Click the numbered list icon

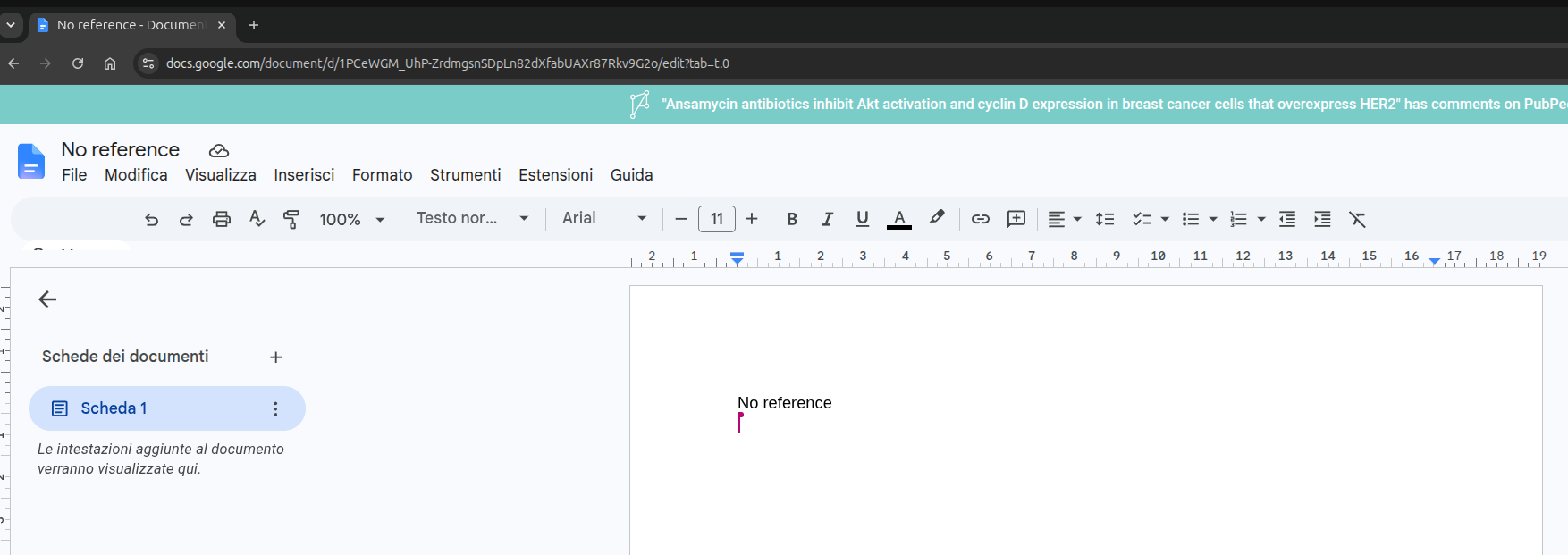pos(1239,219)
